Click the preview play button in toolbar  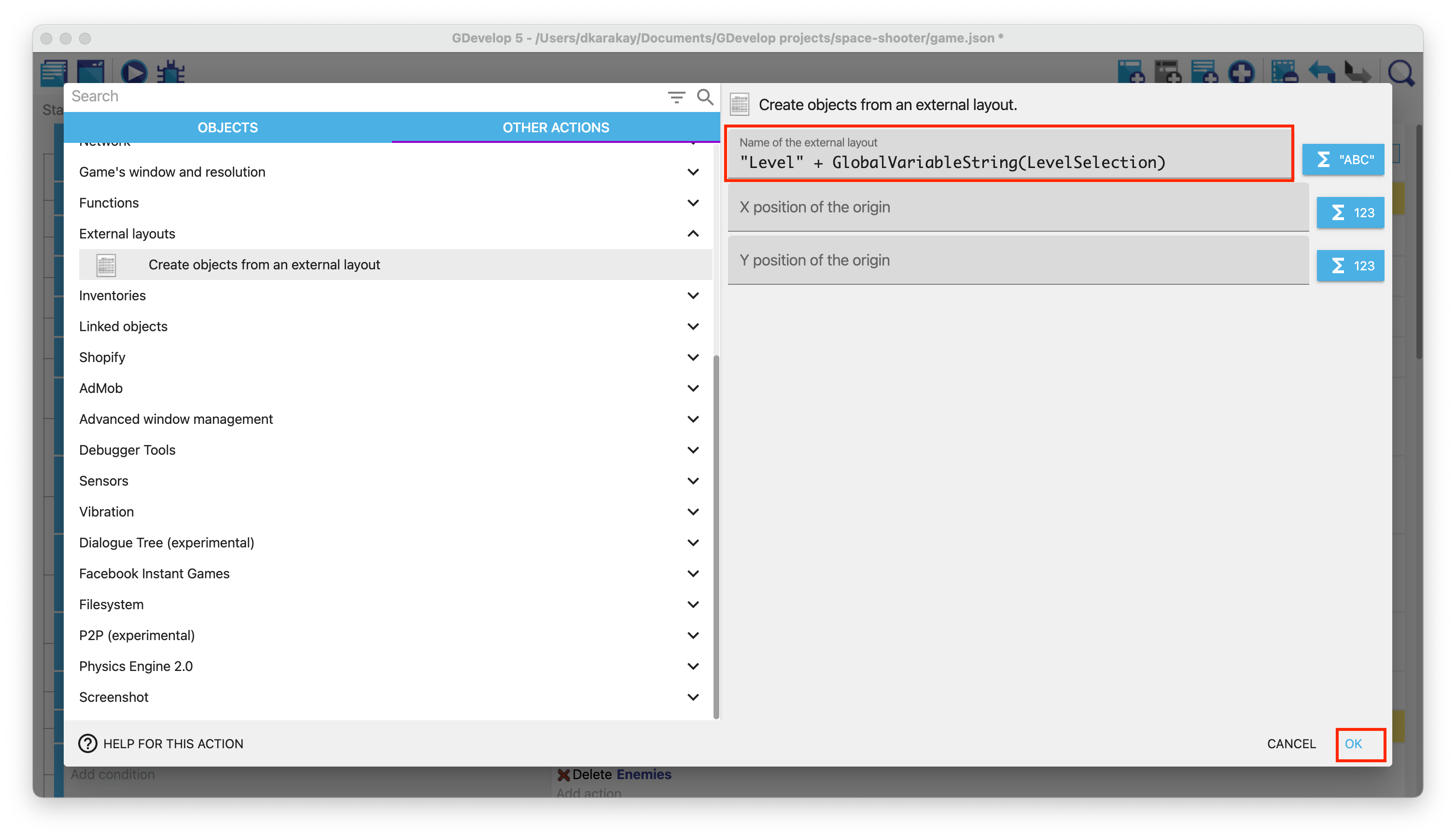134,72
